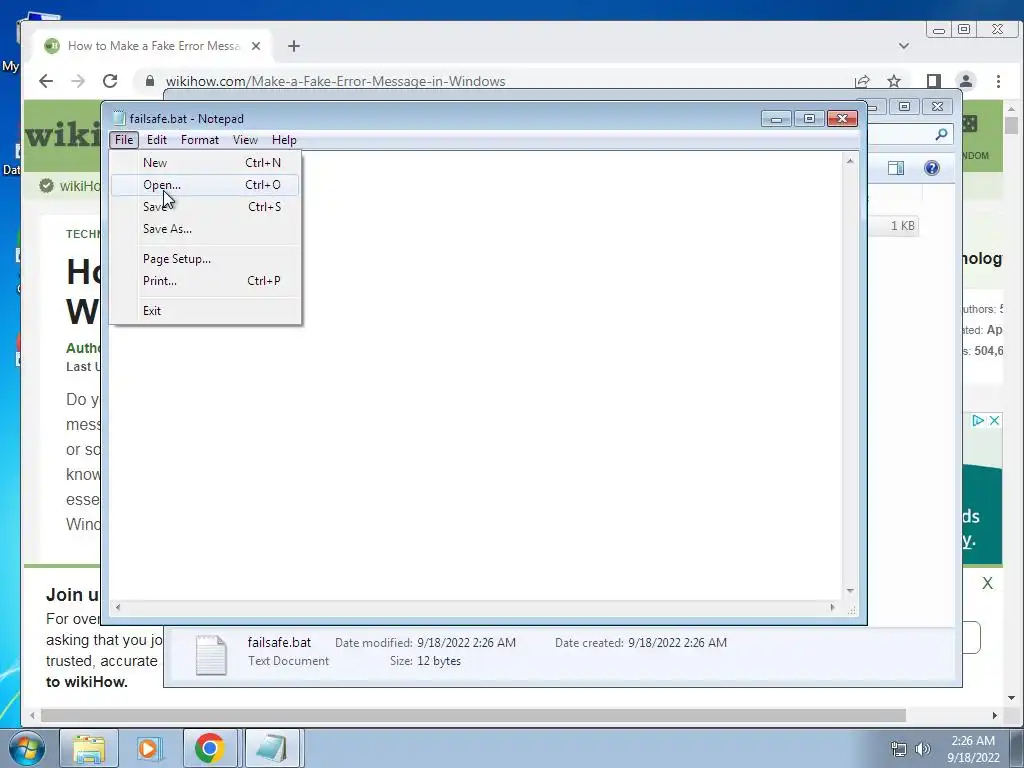1024x768 pixels.
Task: Choose Exit from the File menu
Action: [x=205, y=311]
